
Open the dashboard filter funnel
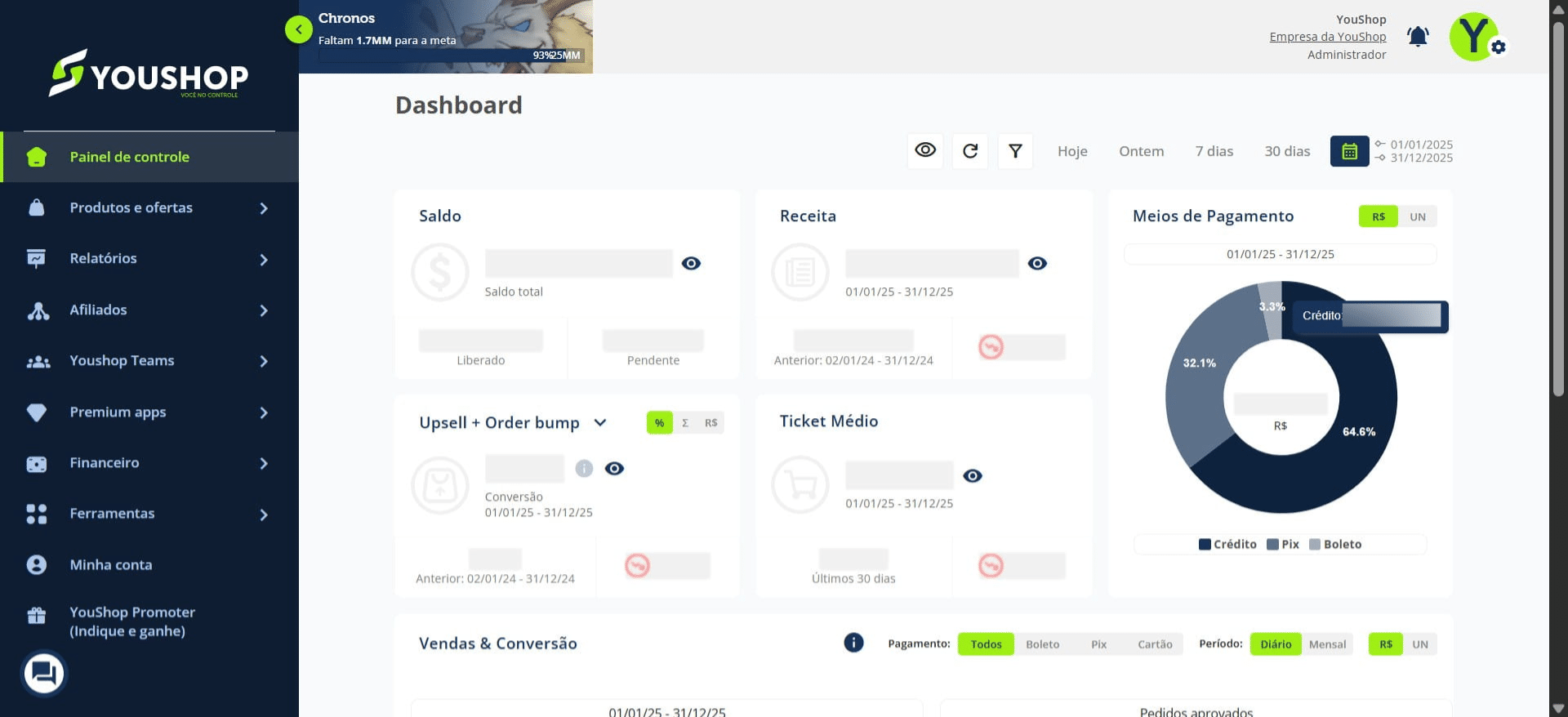1015,151
